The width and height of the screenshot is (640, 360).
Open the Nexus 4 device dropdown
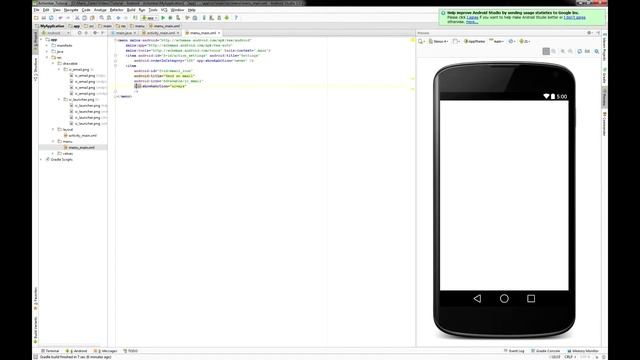439,42
